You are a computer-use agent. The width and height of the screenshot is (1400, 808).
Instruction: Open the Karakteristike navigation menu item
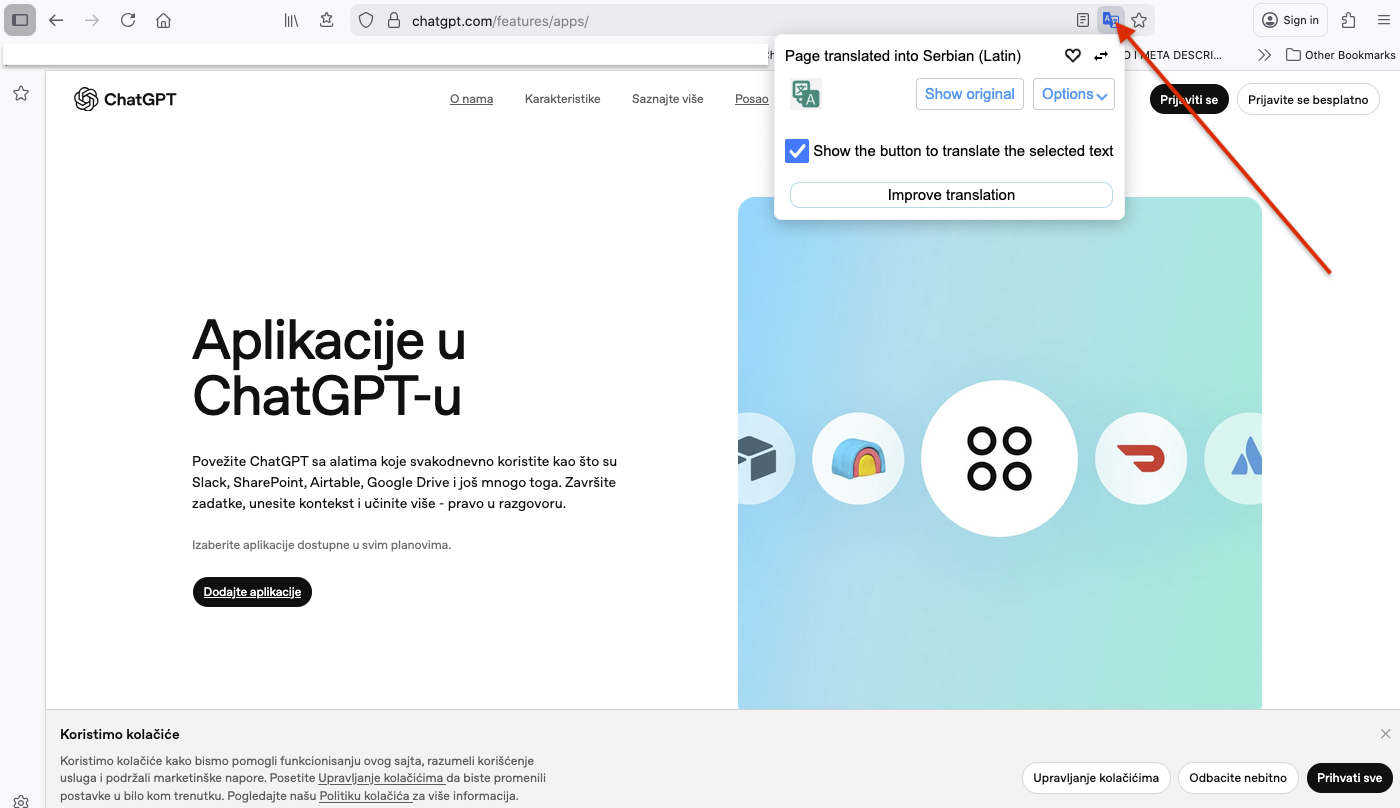[x=562, y=99]
